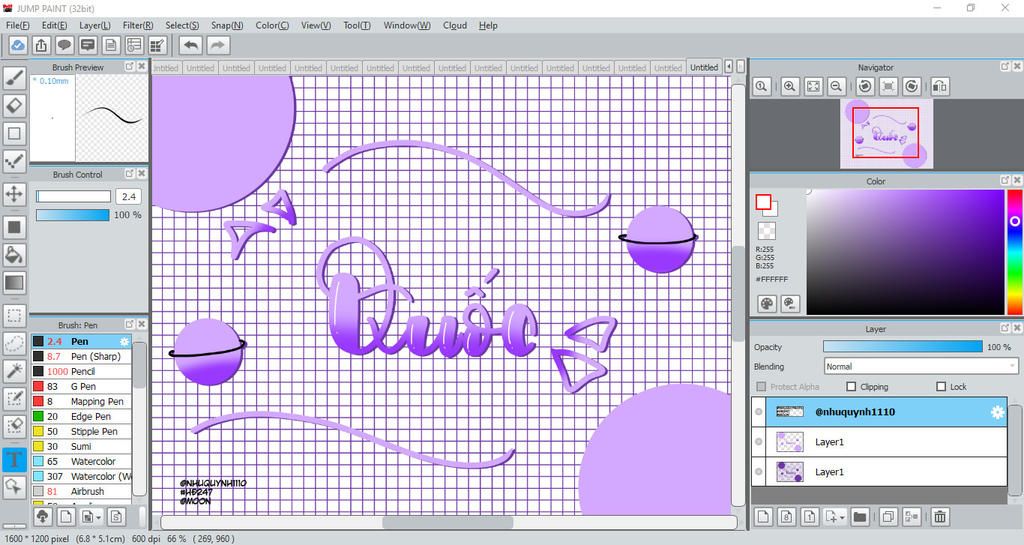Toggle the Lock checkbox

coord(941,386)
